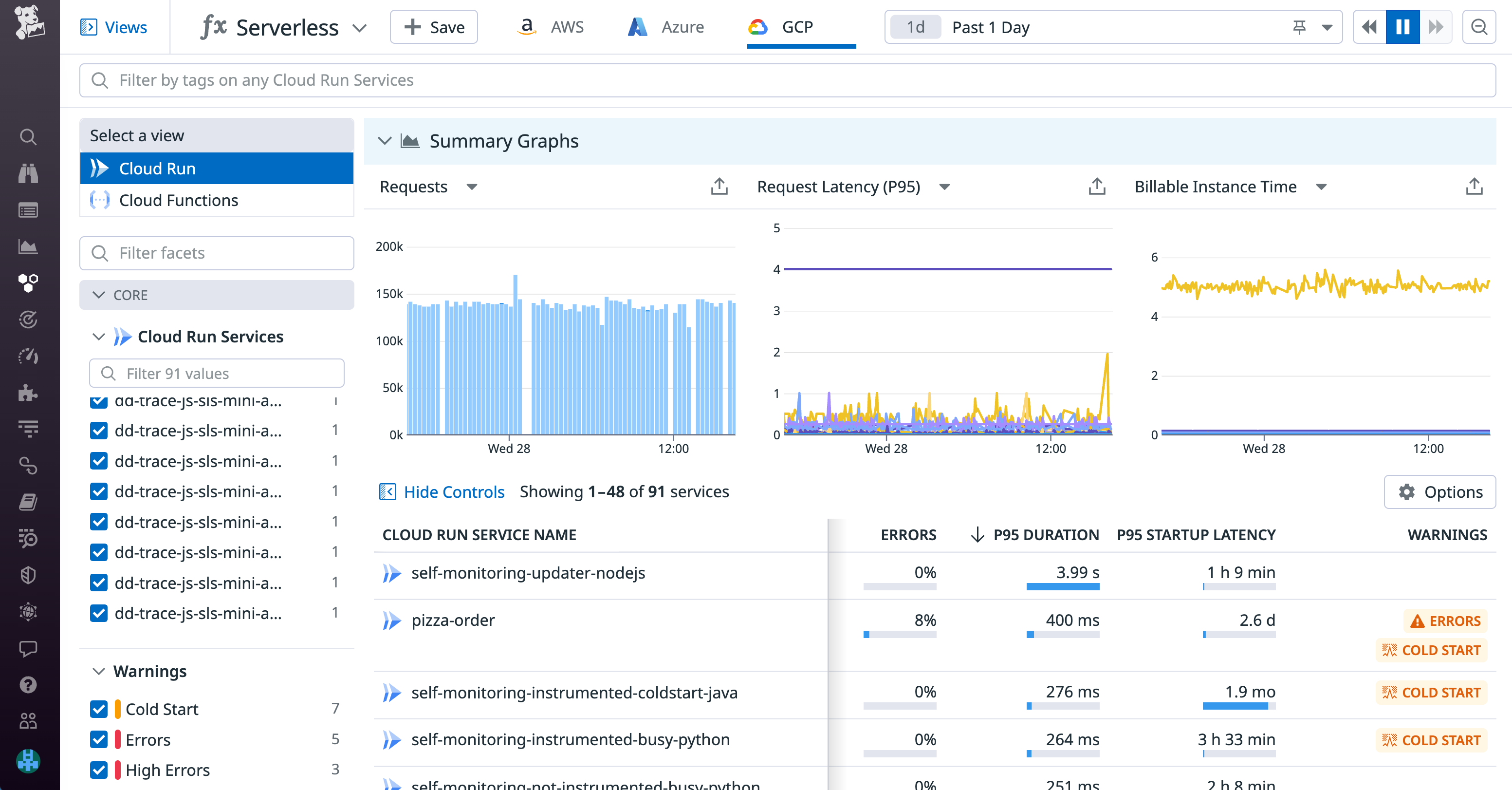
Task: Click the zoom-out magnifier button top right
Action: (1479, 26)
